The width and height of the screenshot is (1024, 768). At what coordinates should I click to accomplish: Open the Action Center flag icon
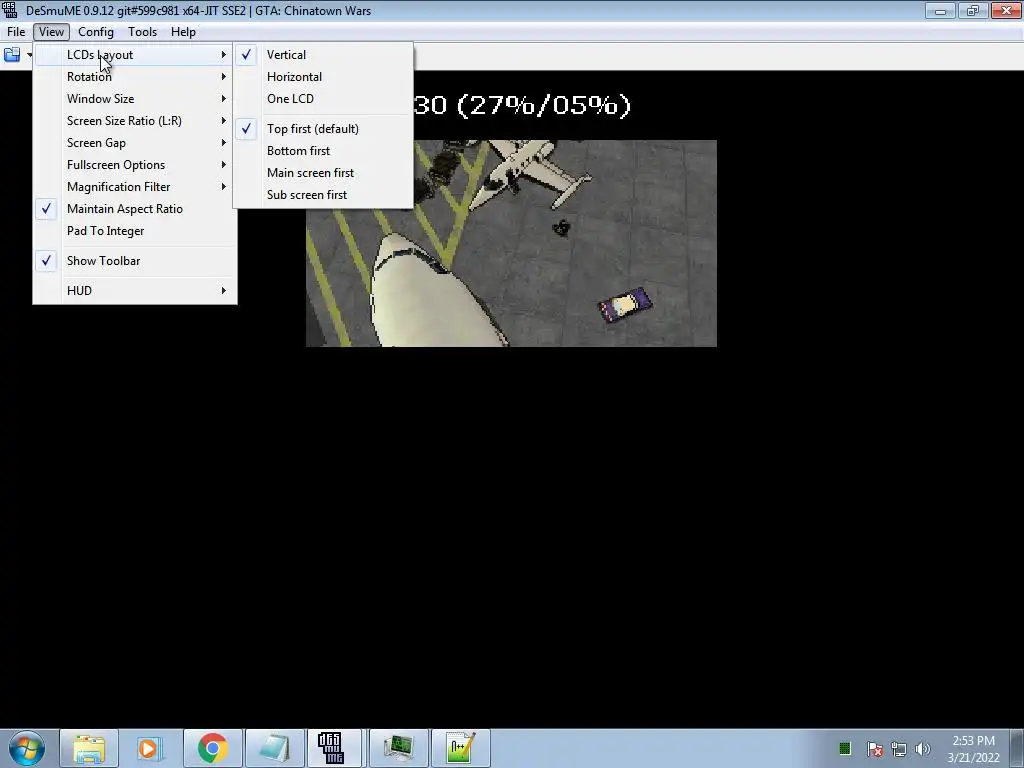(x=874, y=749)
